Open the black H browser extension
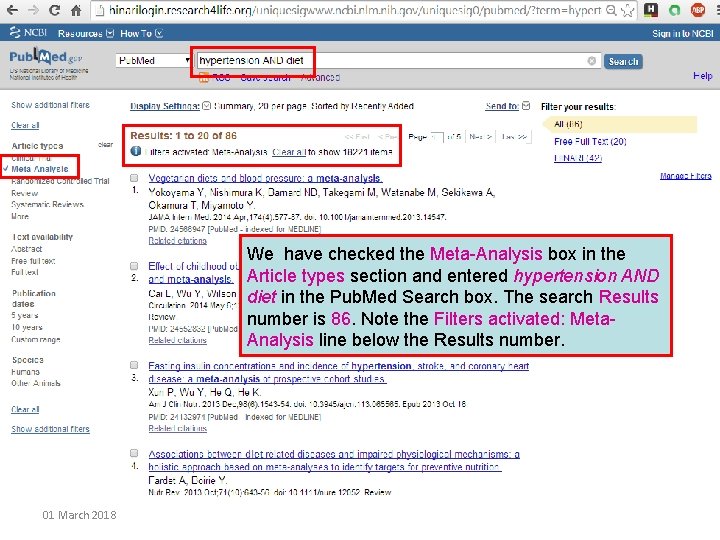 [651, 10]
